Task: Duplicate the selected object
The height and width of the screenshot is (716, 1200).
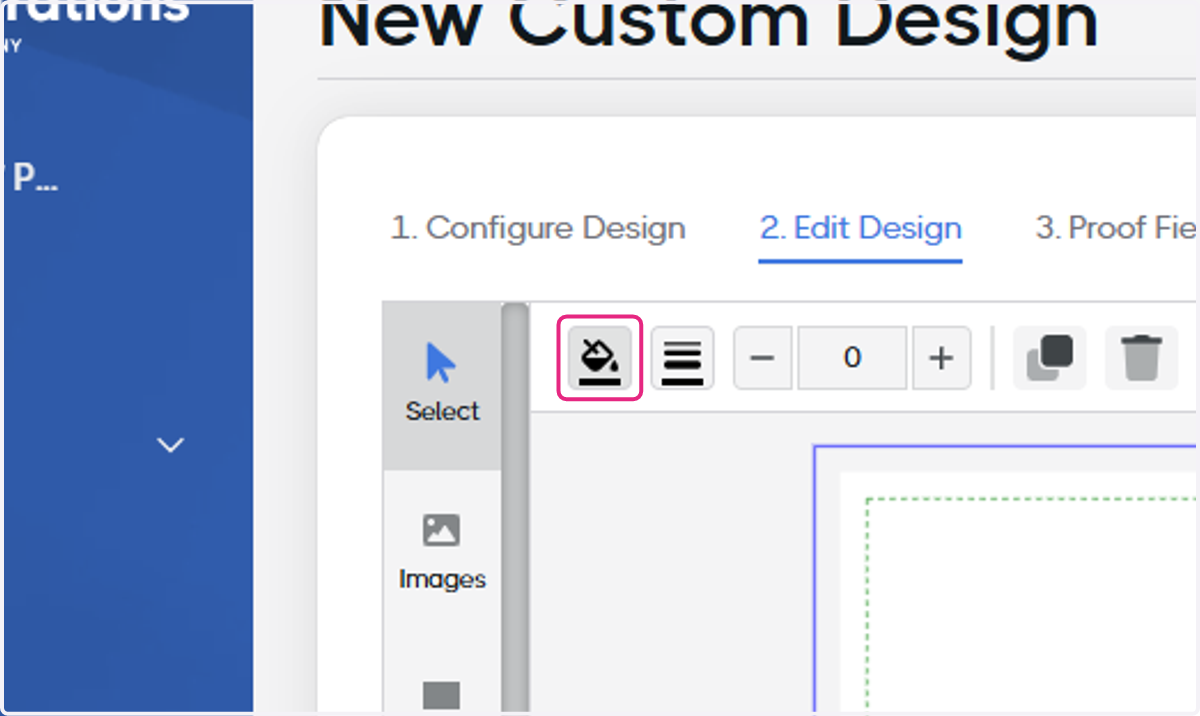Action: (x=1049, y=358)
